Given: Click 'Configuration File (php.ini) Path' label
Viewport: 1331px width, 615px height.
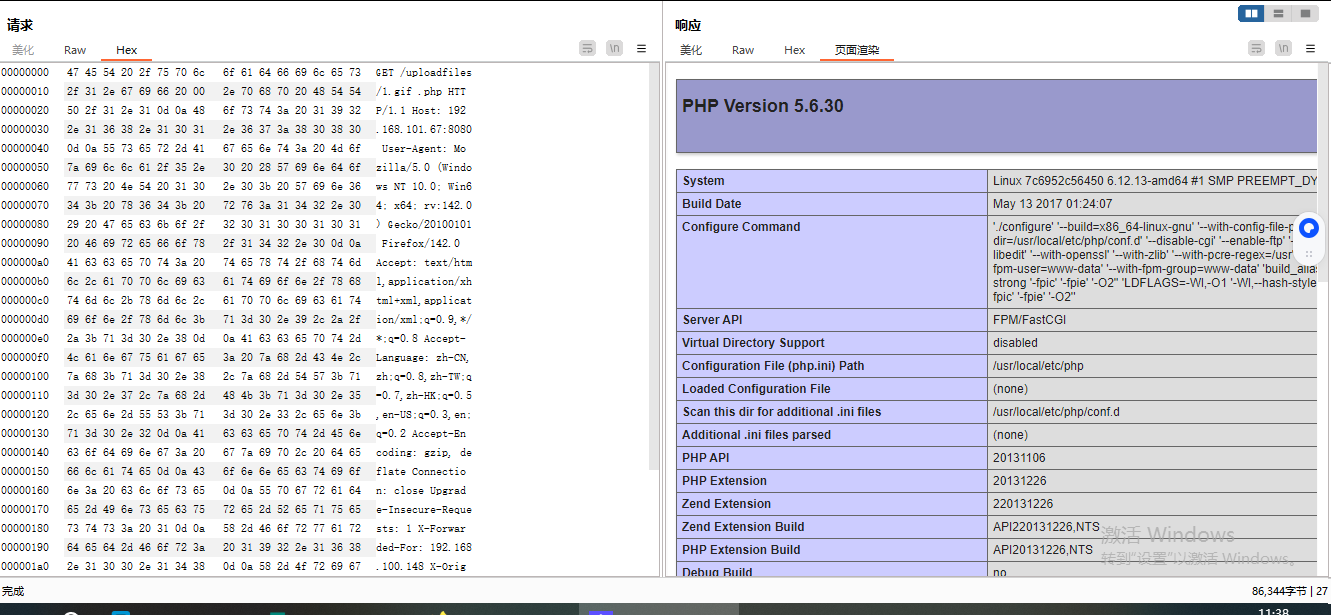Looking at the screenshot, I should click(773, 366).
